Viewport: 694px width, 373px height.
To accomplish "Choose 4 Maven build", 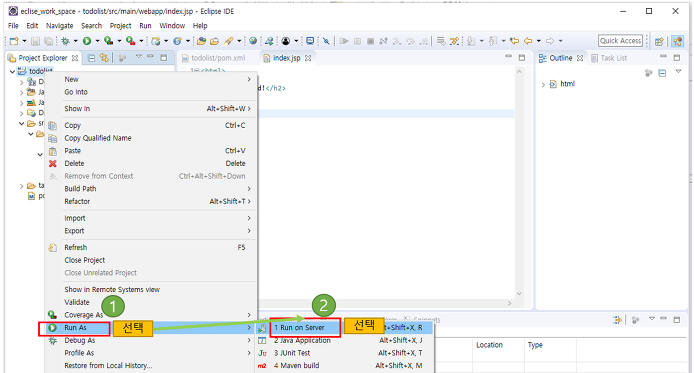I will 345,365.
